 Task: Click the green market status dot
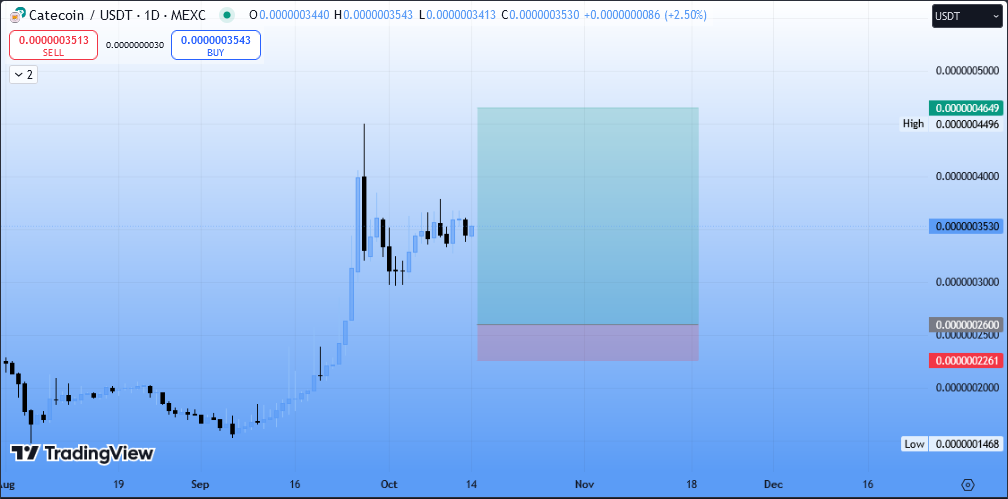coord(227,15)
